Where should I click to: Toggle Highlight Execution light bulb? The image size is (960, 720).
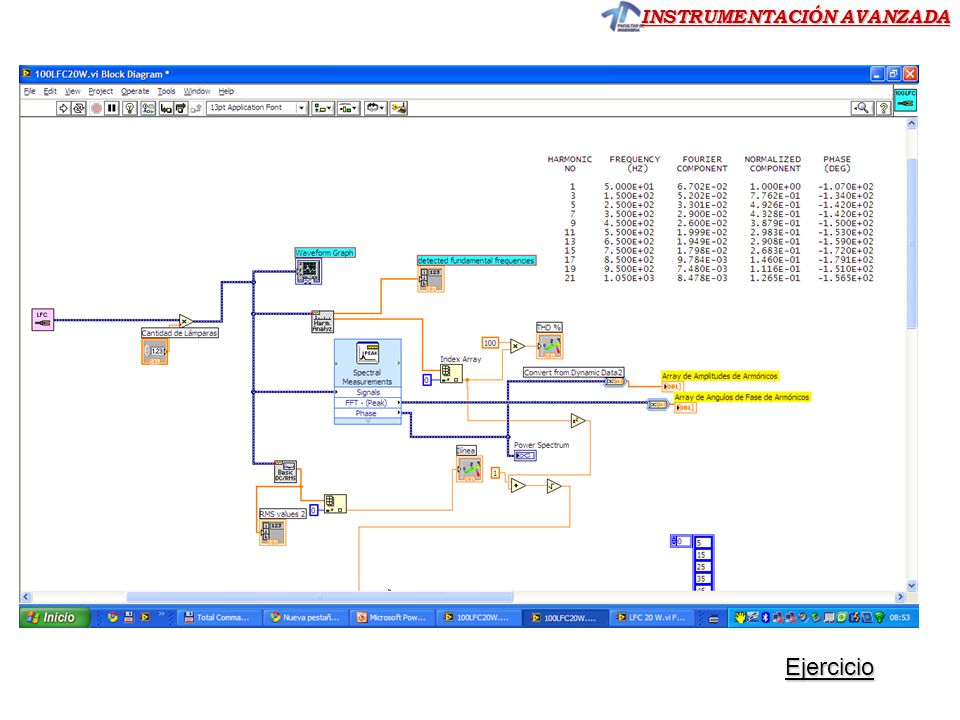click(130, 108)
